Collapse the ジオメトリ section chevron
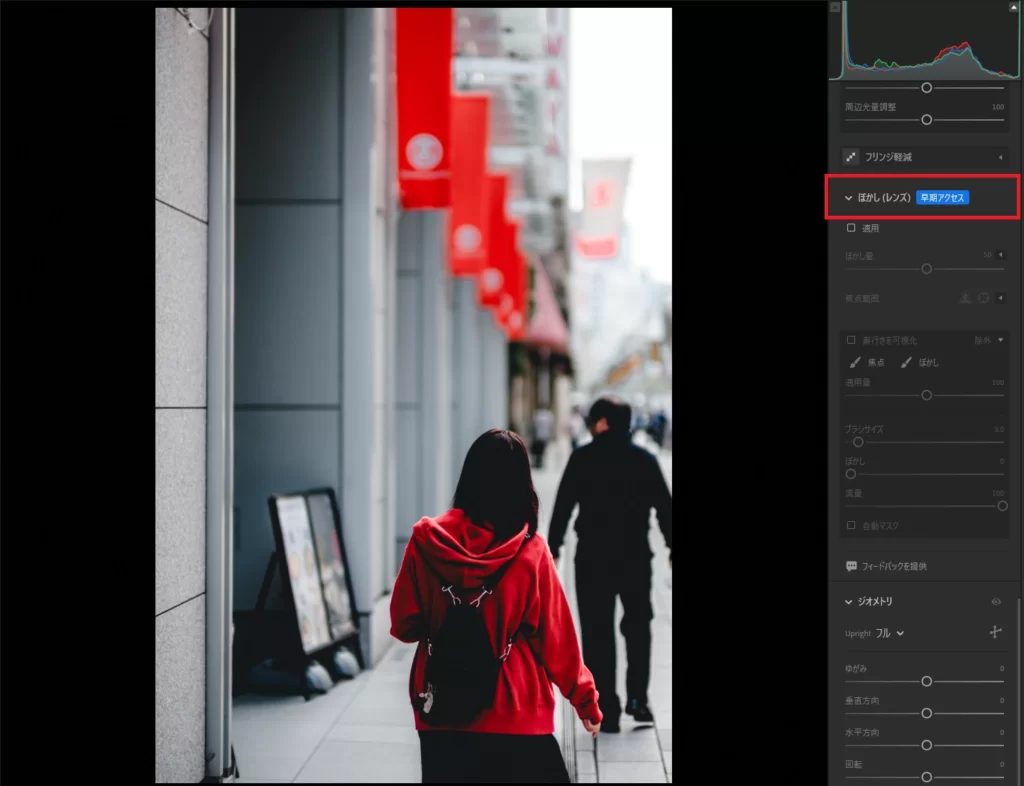 click(x=848, y=602)
